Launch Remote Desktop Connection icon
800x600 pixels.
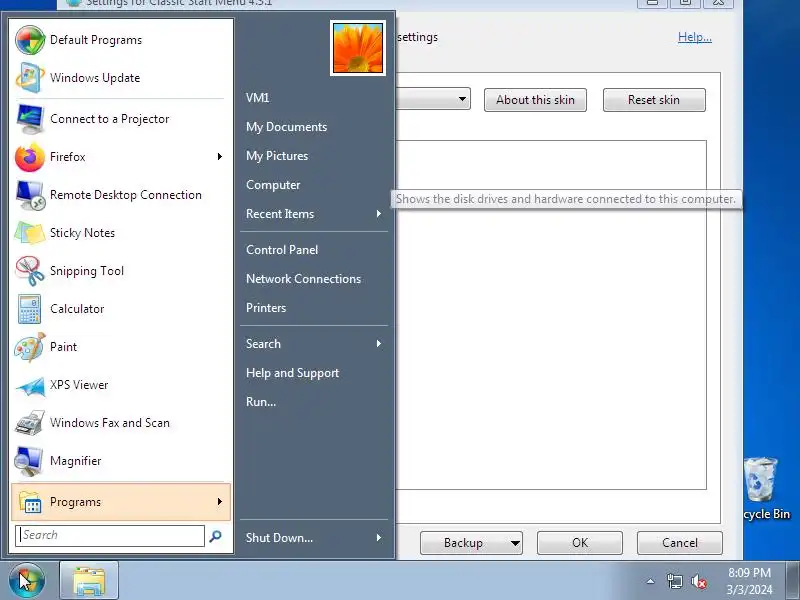30,195
